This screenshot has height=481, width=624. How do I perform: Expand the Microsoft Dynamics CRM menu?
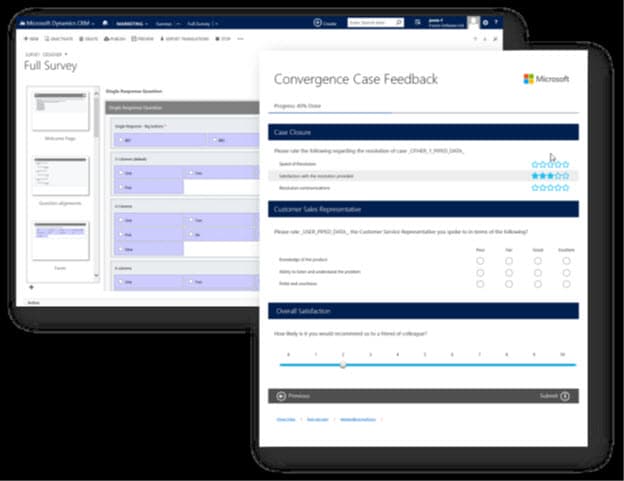tap(57, 23)
